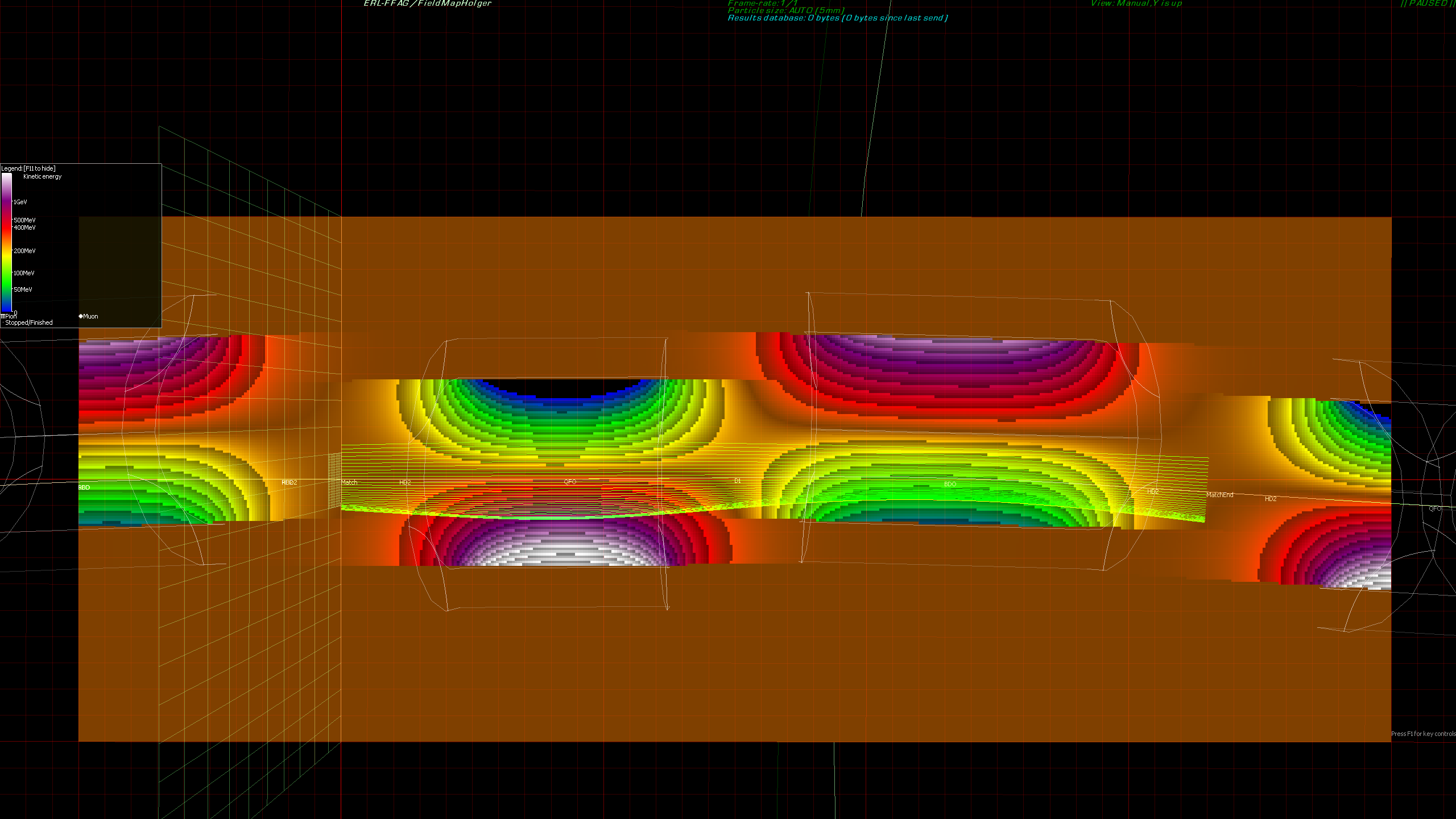Click the Stopped/Finished legend entry
The width and height of the screenshot is (1456, 819).
[x=28, y=322]
